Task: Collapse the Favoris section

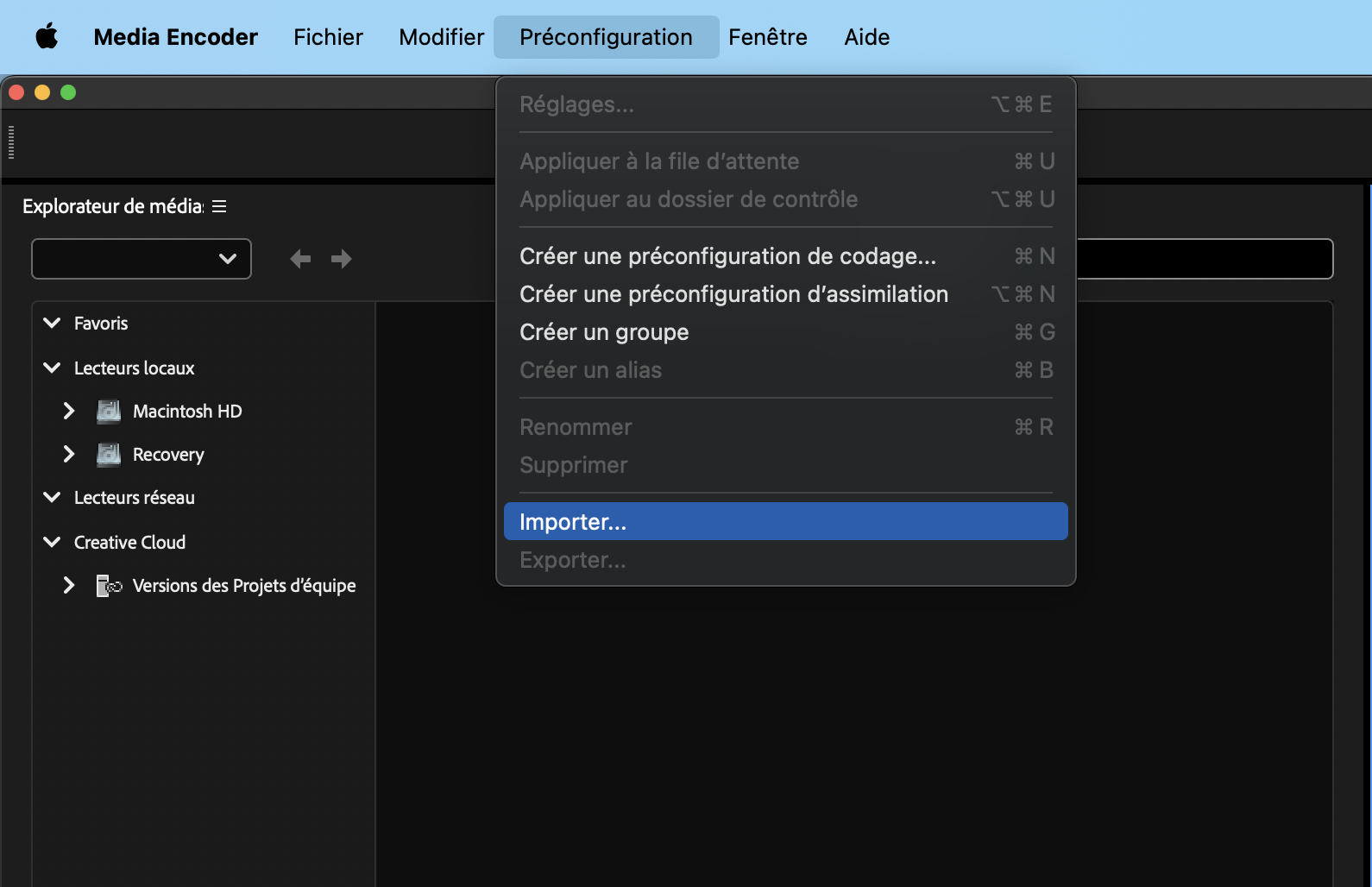Action: [52, 323]
